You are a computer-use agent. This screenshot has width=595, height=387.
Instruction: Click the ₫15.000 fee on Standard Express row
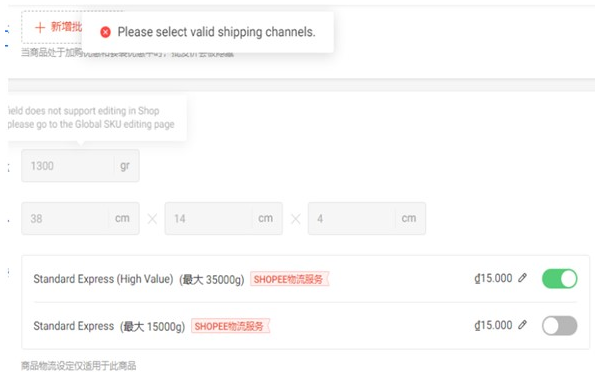tap(493, 325)
